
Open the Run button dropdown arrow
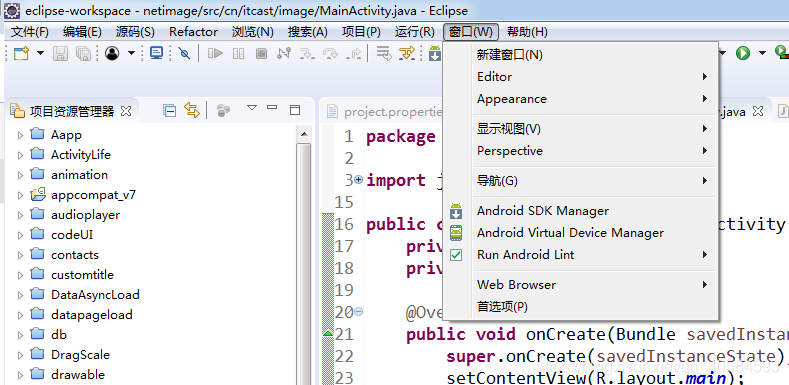point(762,53)
